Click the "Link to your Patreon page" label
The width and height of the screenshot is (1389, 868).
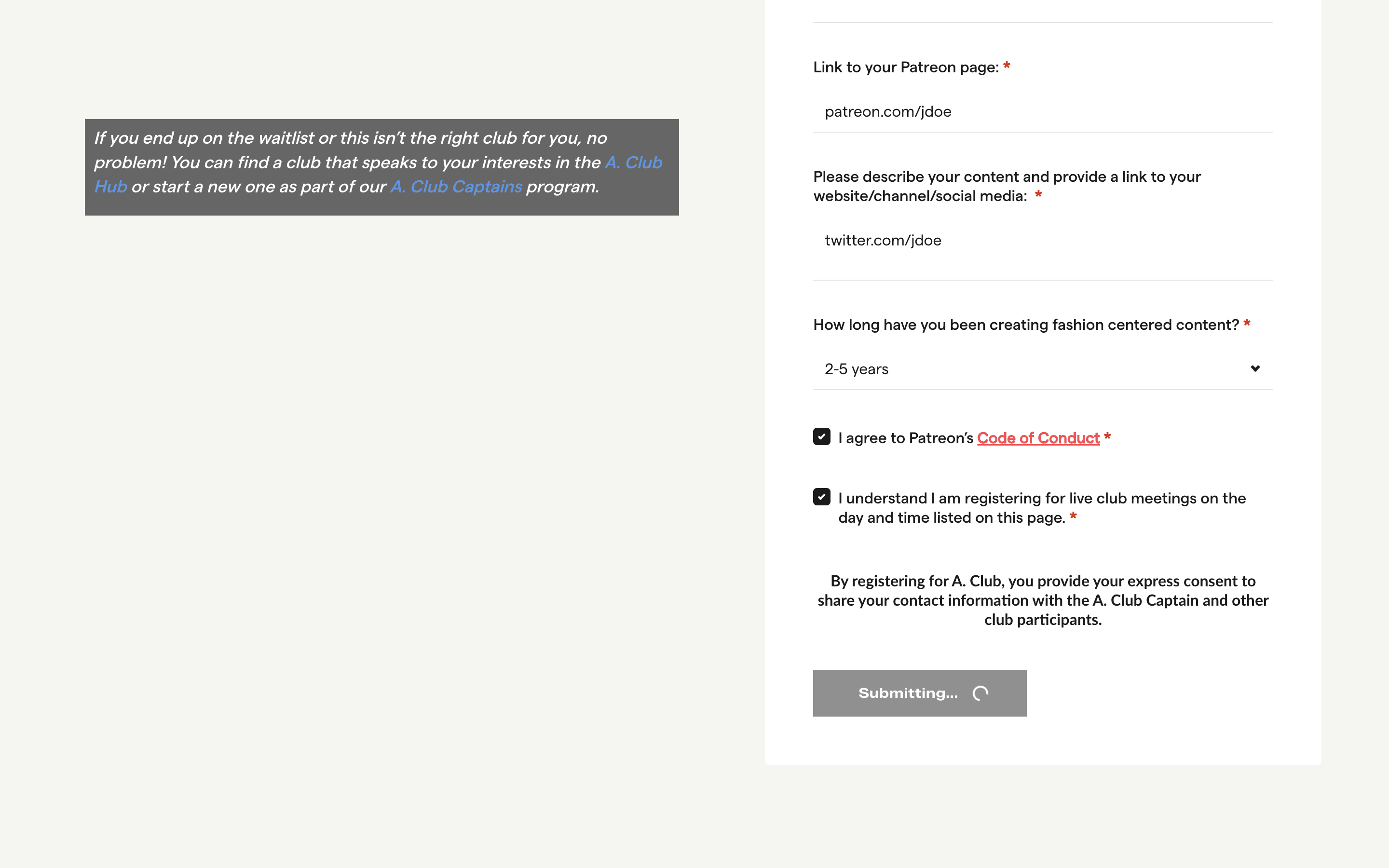point(906,67)
